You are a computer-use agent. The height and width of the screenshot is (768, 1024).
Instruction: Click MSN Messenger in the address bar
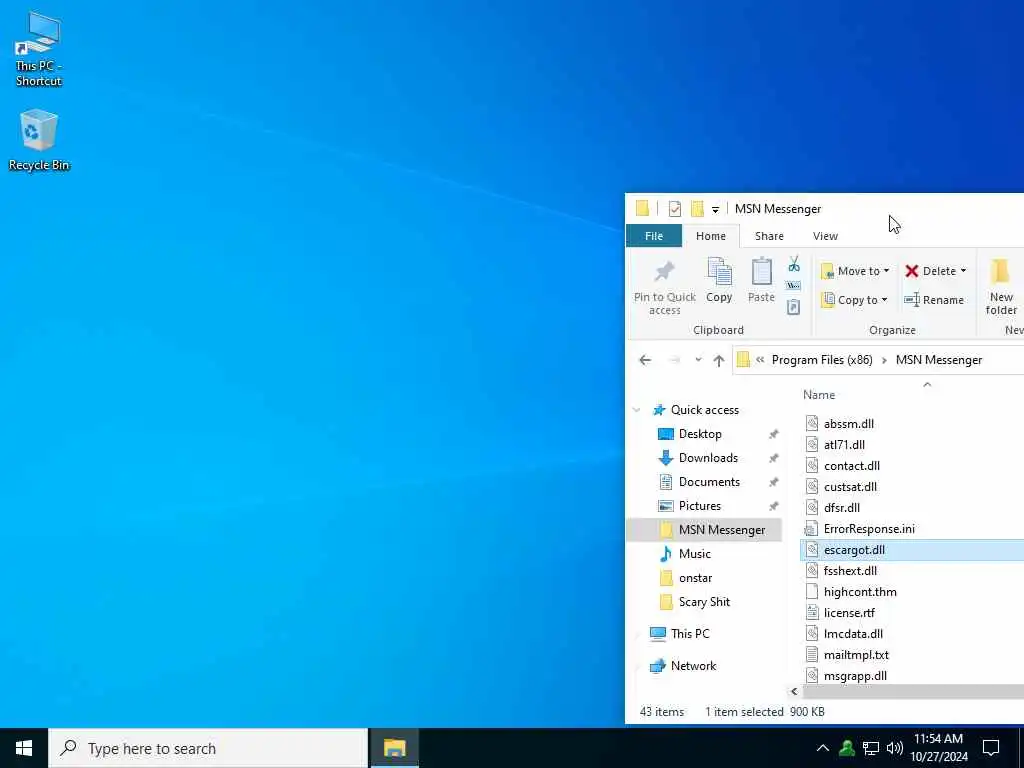[x=938, y=360]
